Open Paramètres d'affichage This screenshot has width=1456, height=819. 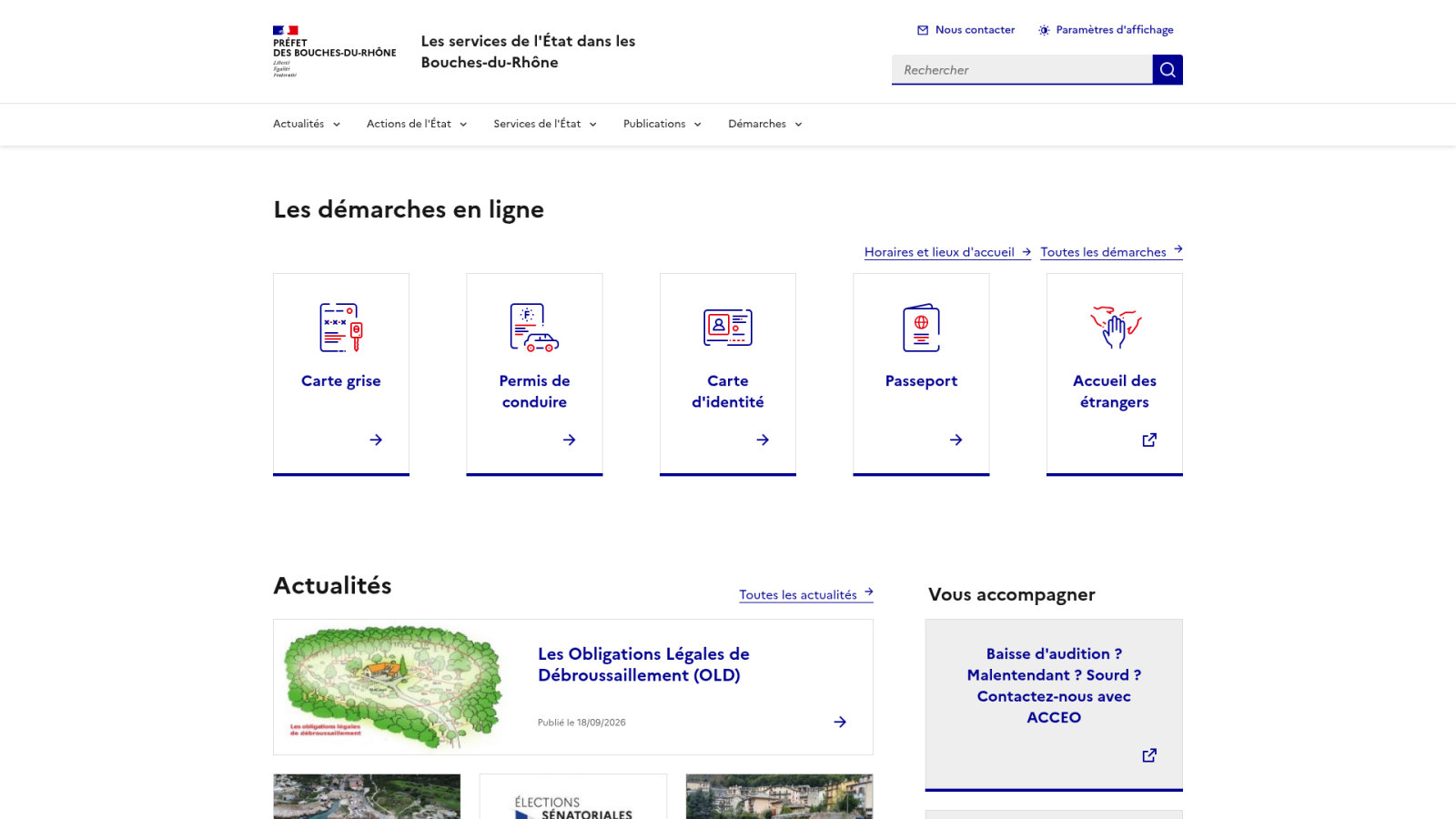(x=1106, y=30)
